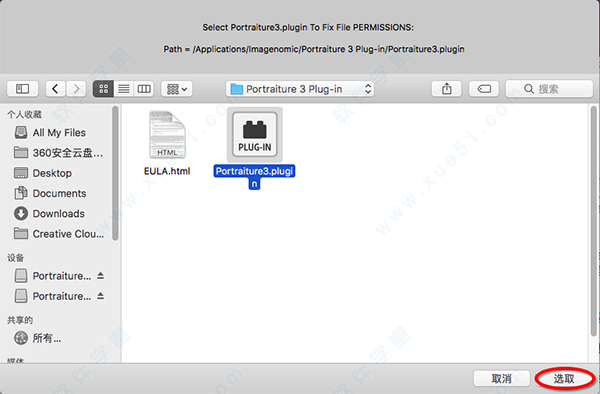Image resolution: width=600 pixels, height=394 pixels.
Task: Click the 个人收藏 section header
Action: point(24,114)
